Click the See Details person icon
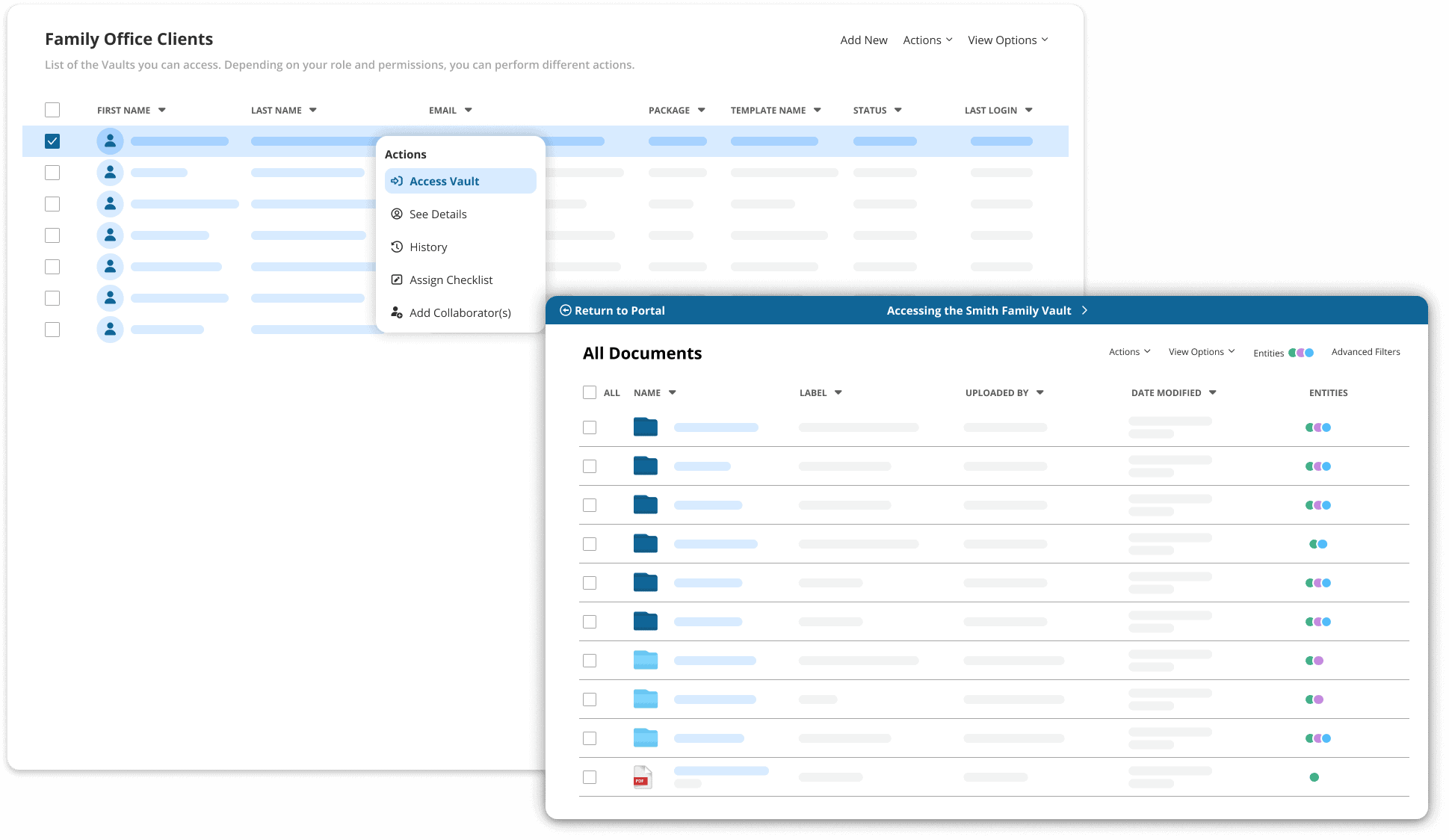 point(397,214)
